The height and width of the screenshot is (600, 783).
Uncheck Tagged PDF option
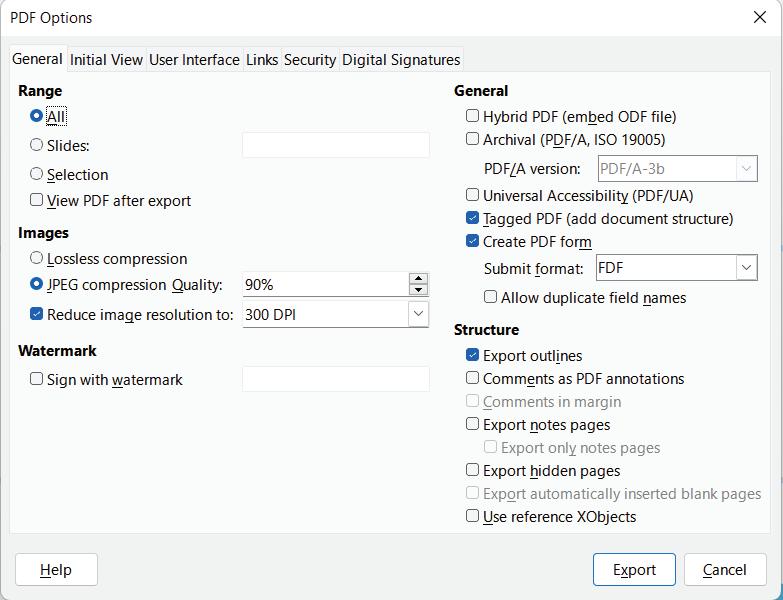coord(473,218)
